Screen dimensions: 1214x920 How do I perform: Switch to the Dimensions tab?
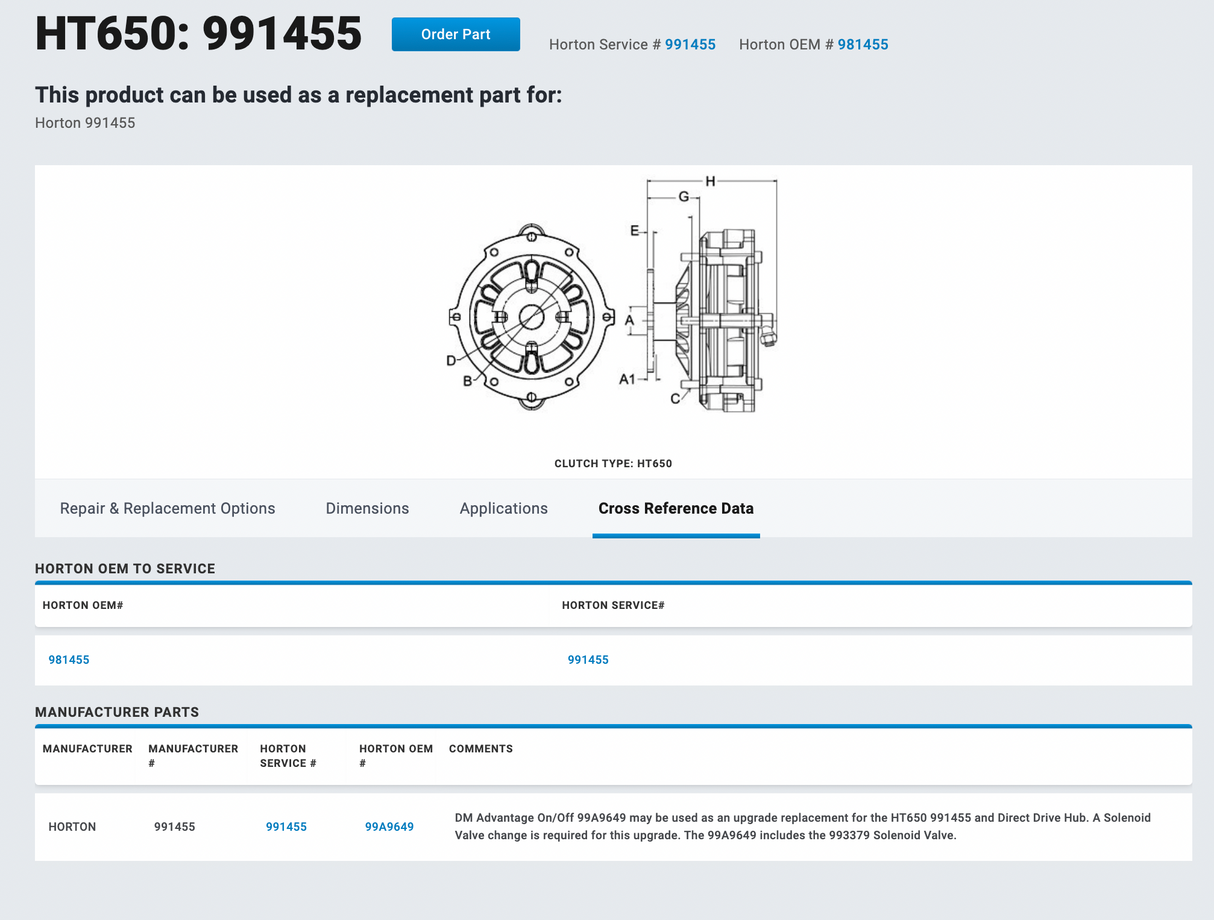tap(367, 508)
